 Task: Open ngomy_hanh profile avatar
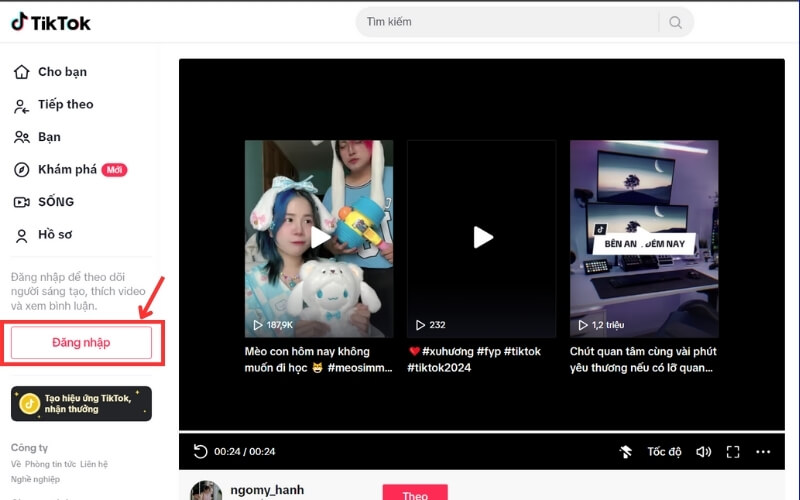point(206,491)
